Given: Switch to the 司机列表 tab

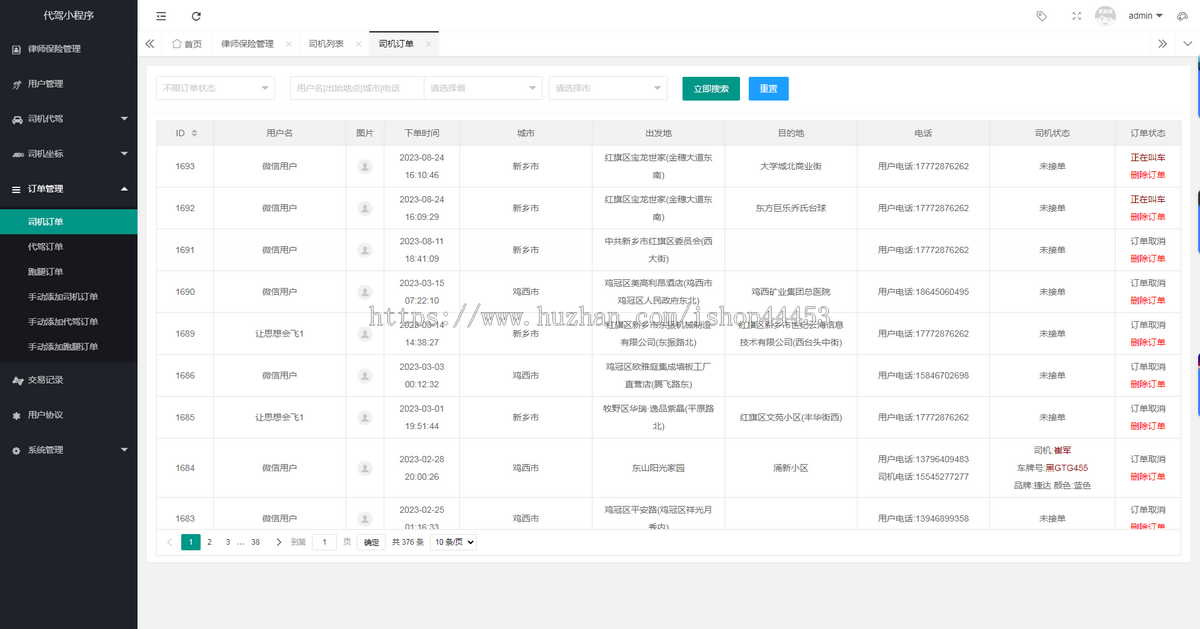Looking at the screenshot, I should tap(326, 44).
